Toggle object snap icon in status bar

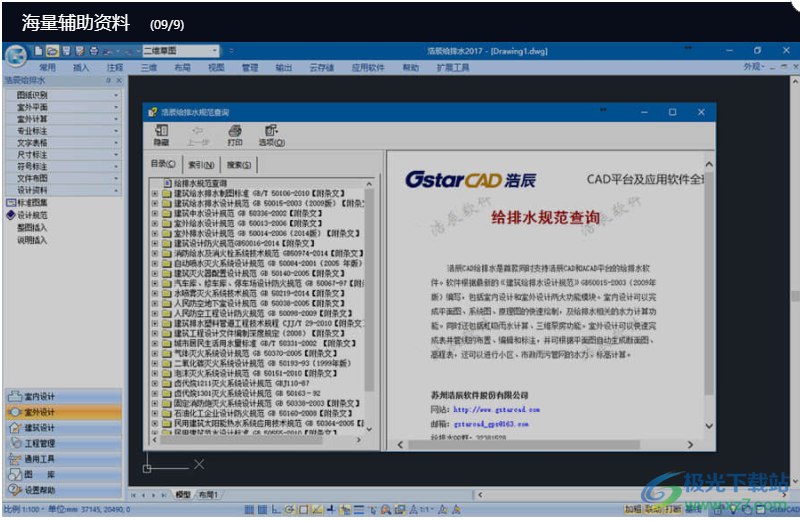(304, 509)
